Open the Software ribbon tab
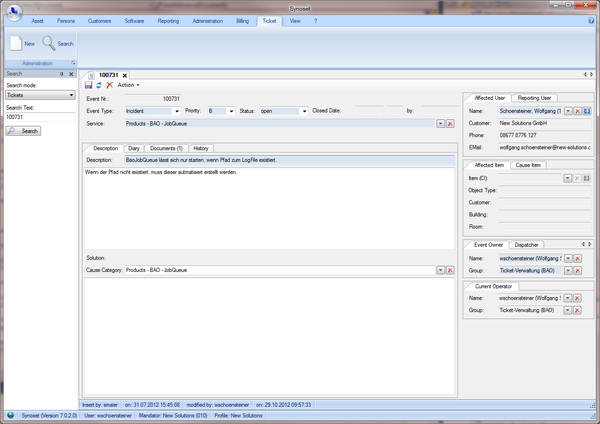 pyautogui.click(x=134, y=21)
